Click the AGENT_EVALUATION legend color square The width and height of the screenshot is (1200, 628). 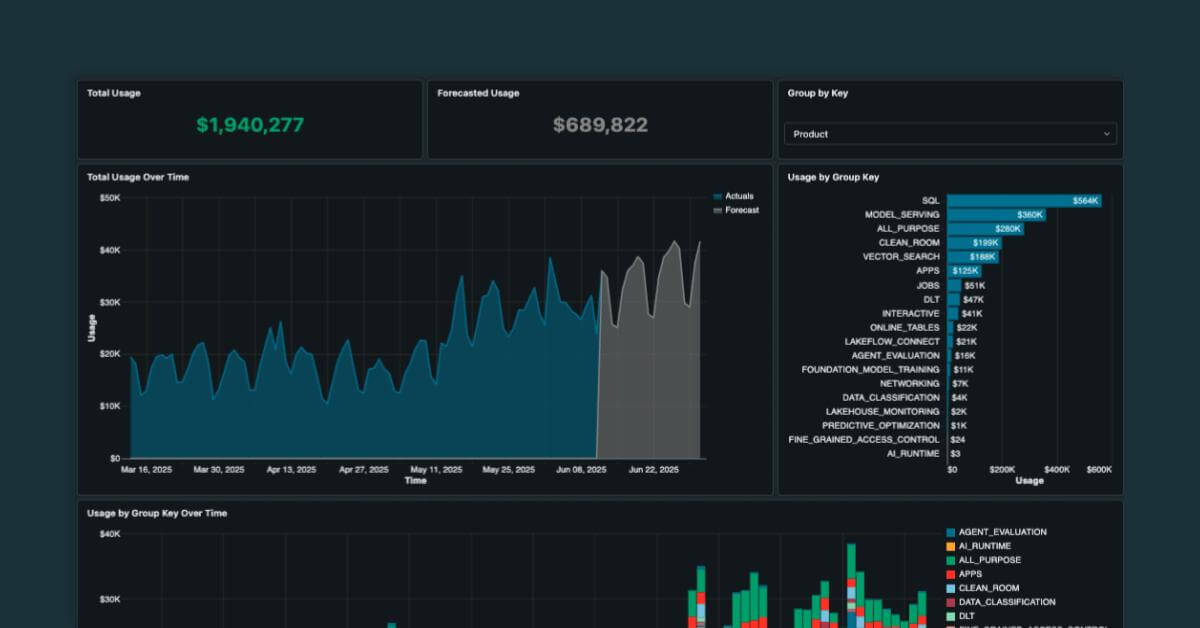[x=950, y=533]
